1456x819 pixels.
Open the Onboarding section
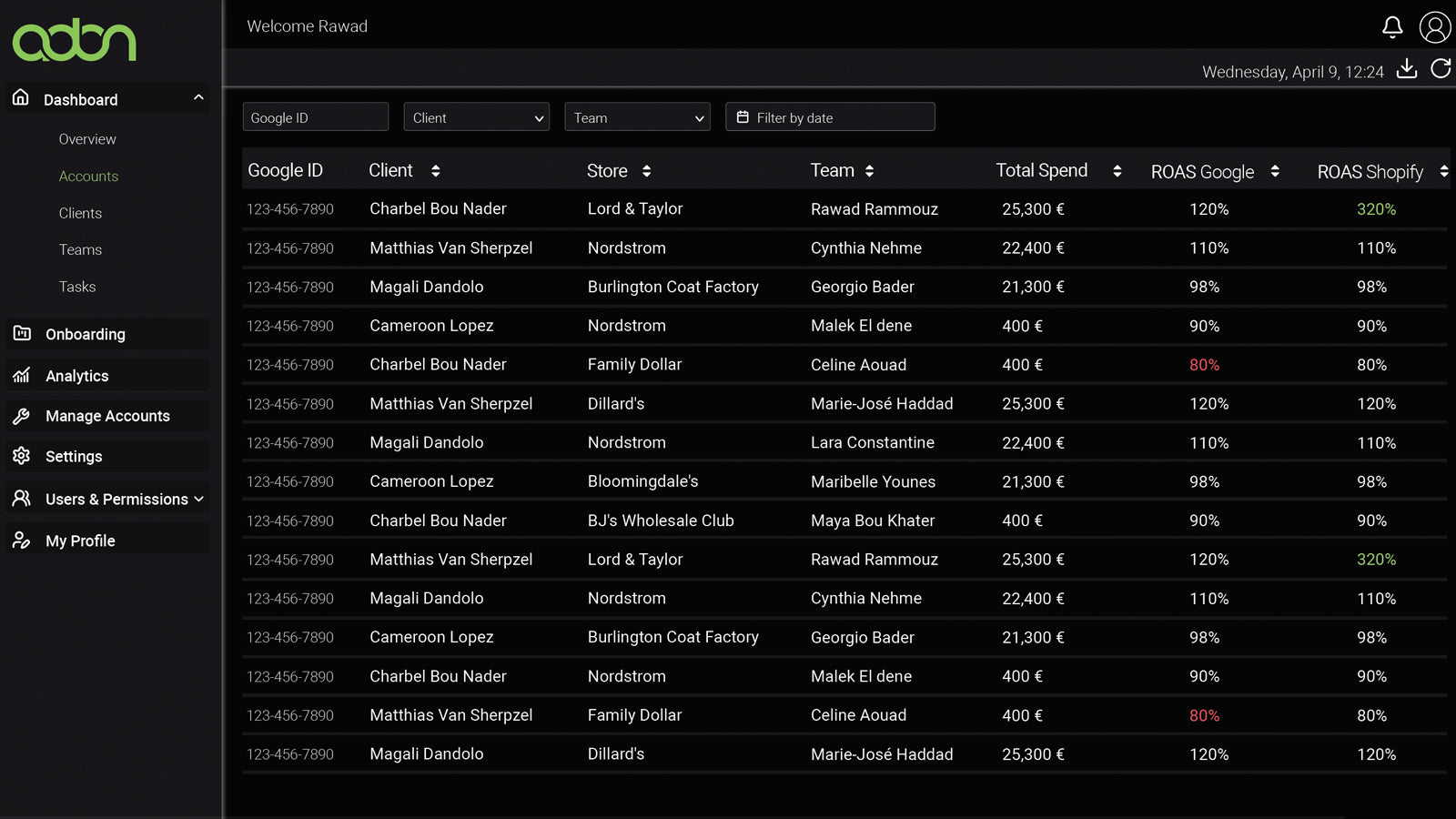click(107, 334)
